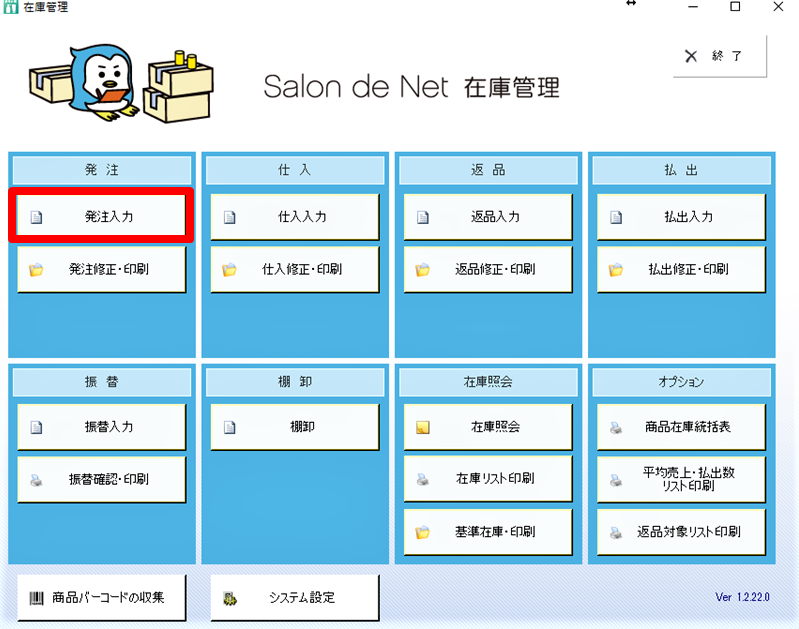Open 商品在庫統括表 report button
The height and width of the screenshot is (629, 799).
[681, 427]
